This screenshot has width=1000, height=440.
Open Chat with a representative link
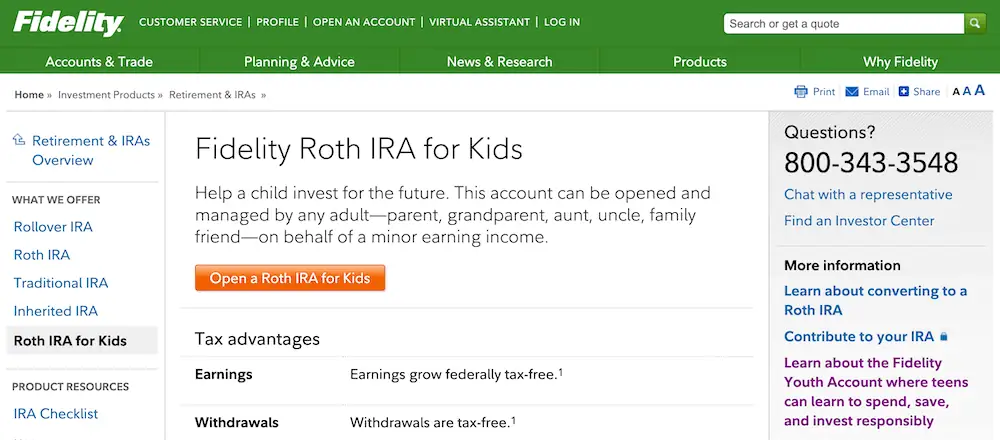pyautogui.click(x=868, y=195)
